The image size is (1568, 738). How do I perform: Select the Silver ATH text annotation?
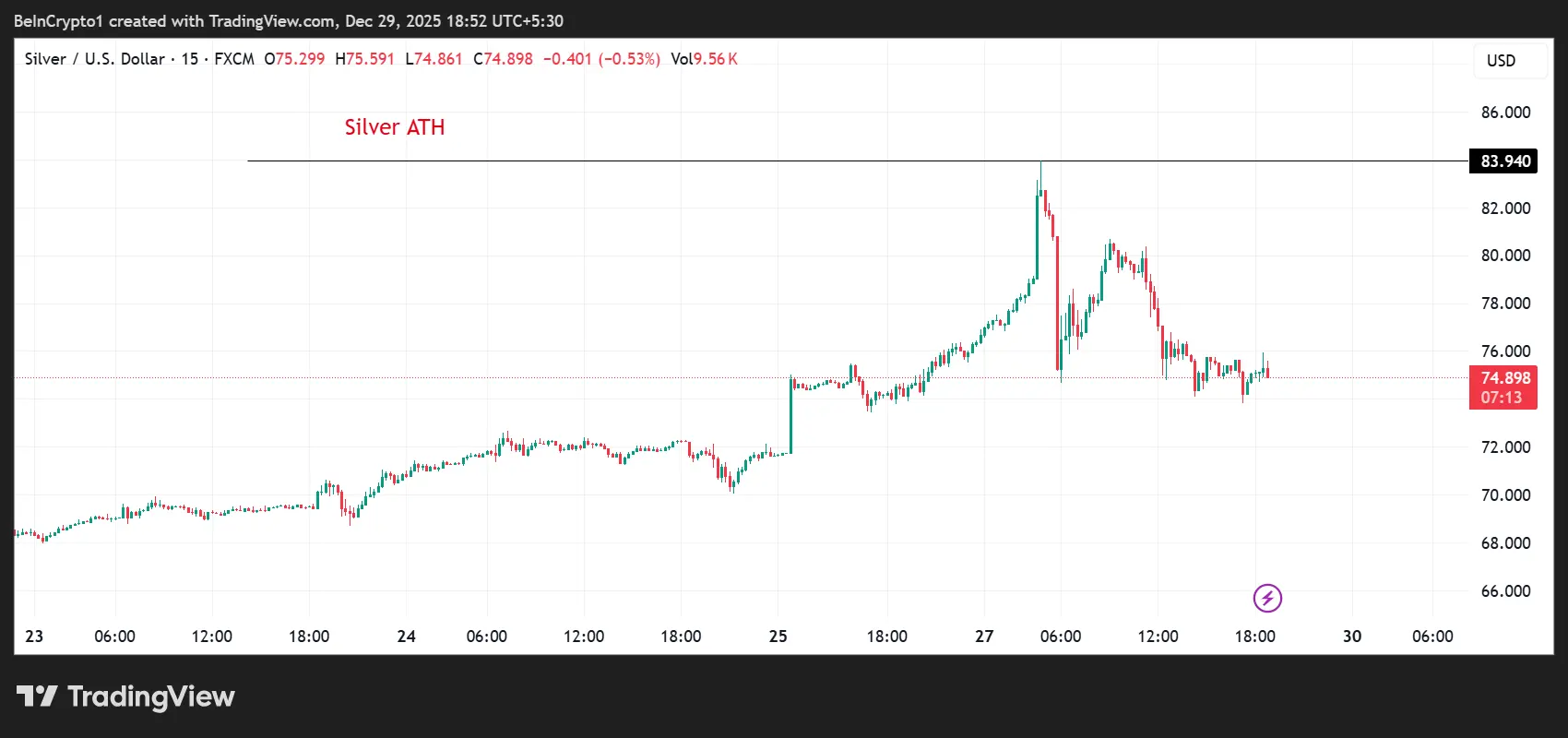pos(395,127)
